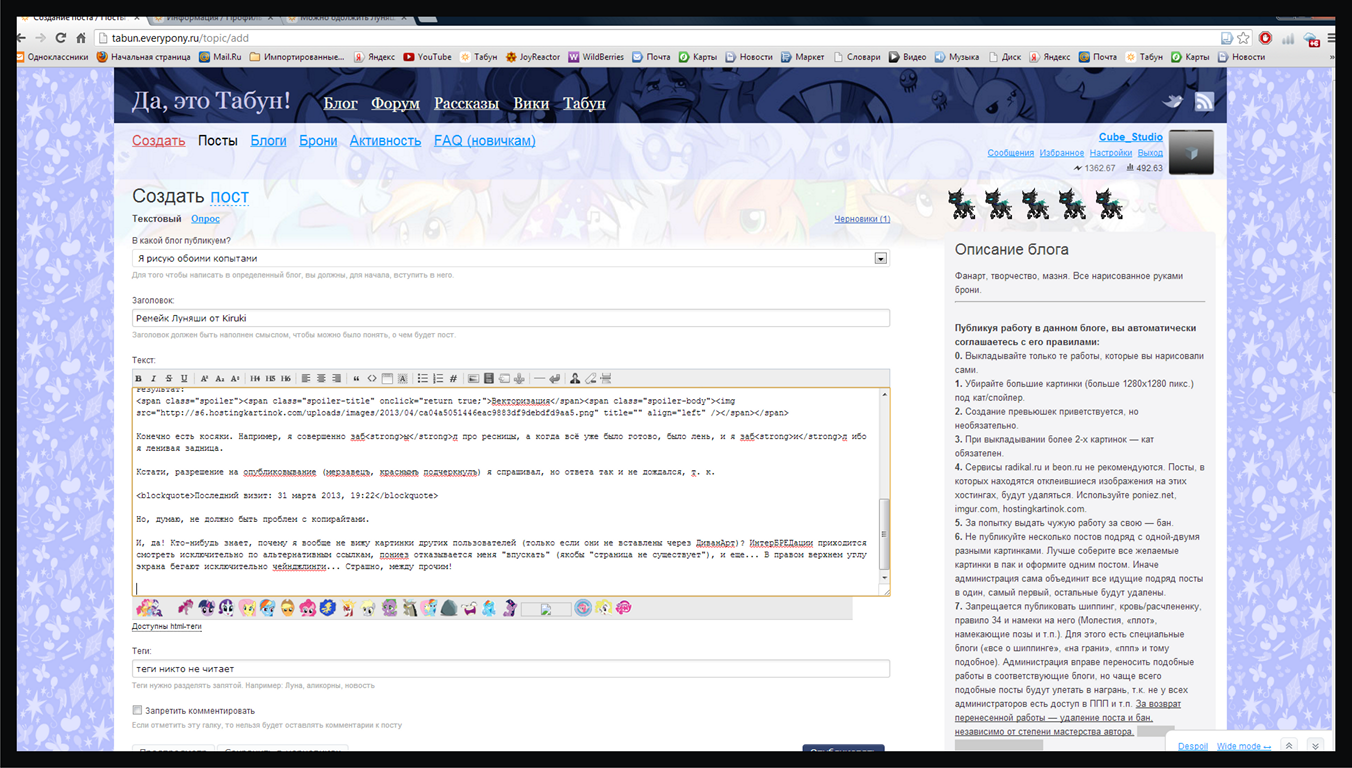Image resolution: width=1352 pixels, height=768 pixels.
Task: Apply strikethrough formatting in the editor toolbar
Action: [168, 378]
